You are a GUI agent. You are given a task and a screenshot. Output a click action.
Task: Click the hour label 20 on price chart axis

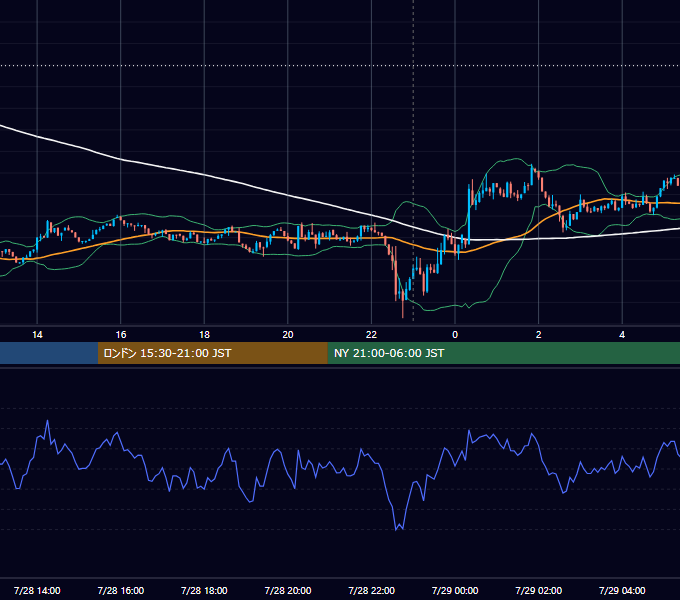coord(288,335)
